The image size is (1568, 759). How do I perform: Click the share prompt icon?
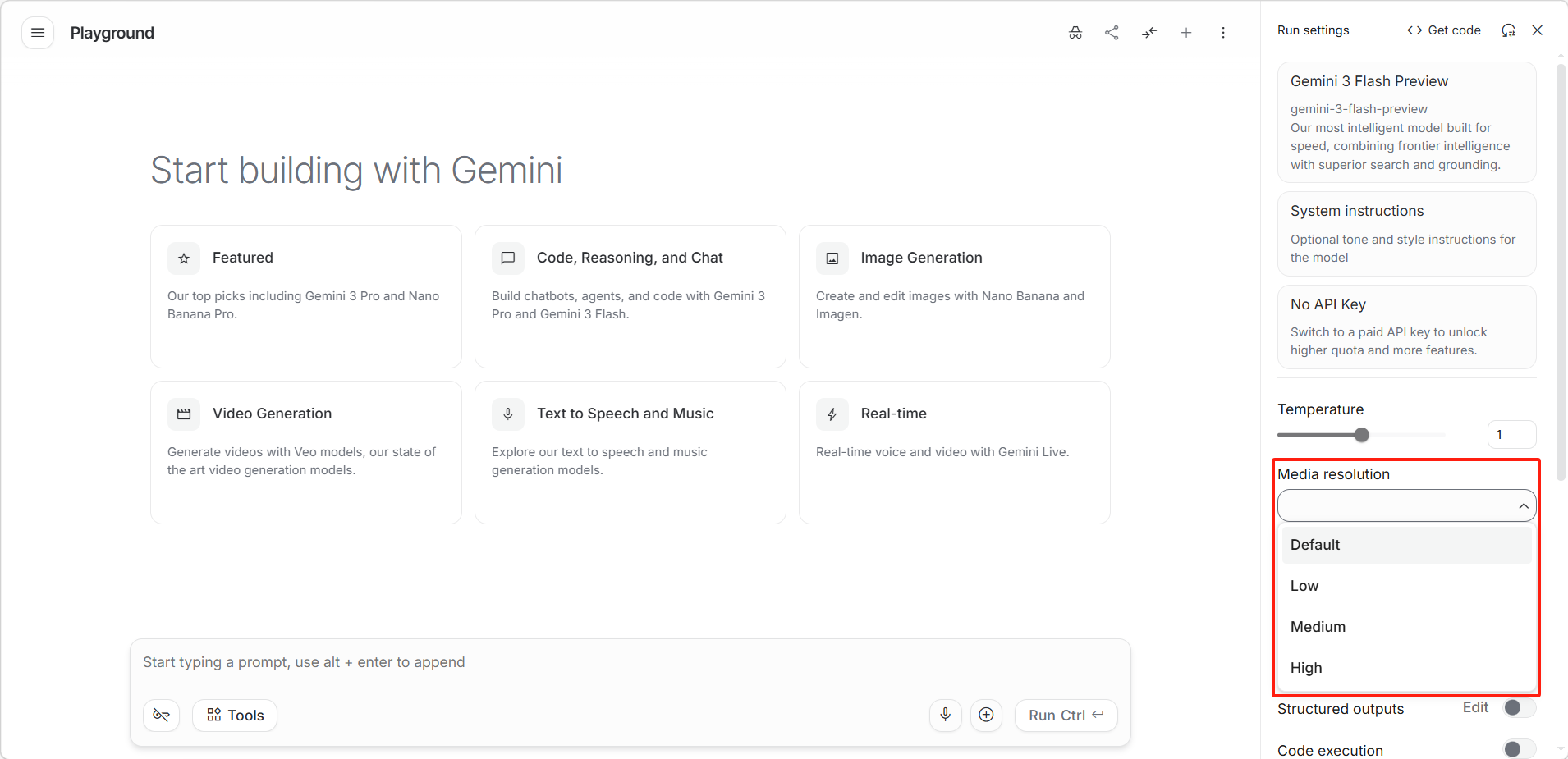tap(1112, 33)
